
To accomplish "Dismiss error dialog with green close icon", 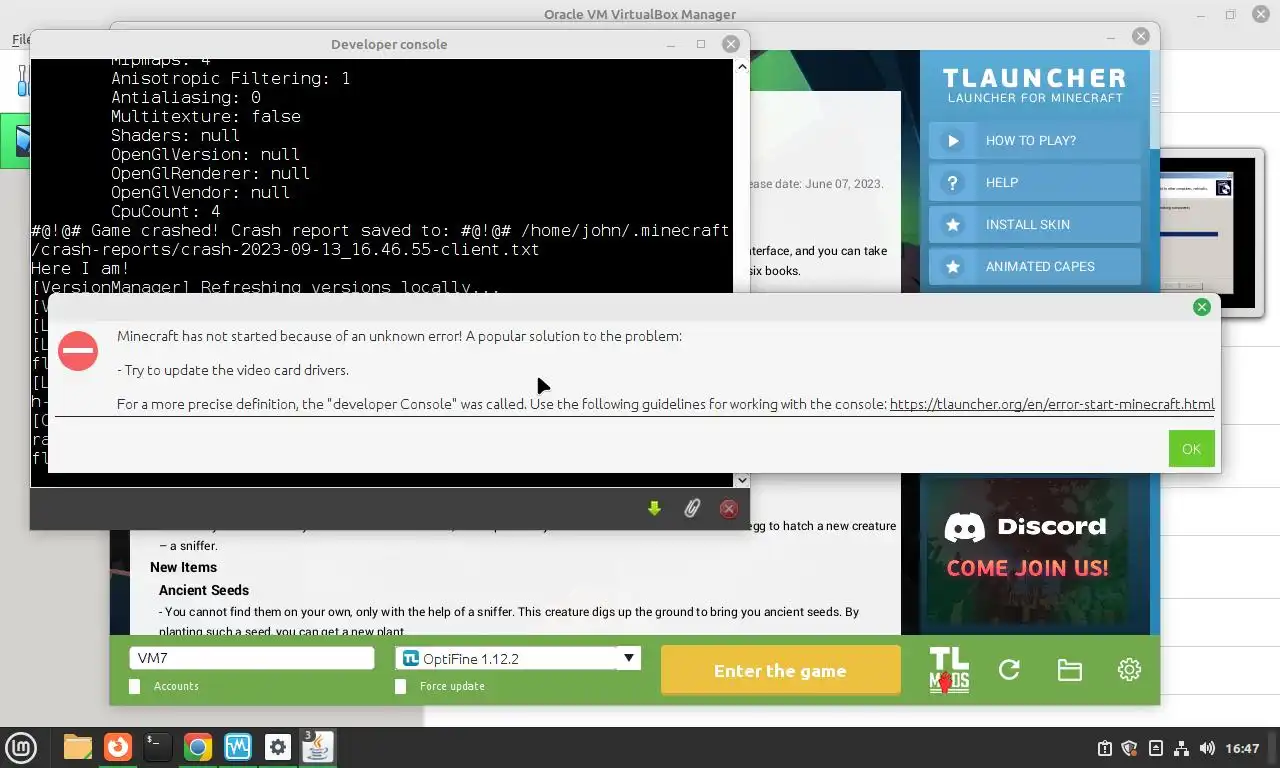I will (x=1202, y=307).
